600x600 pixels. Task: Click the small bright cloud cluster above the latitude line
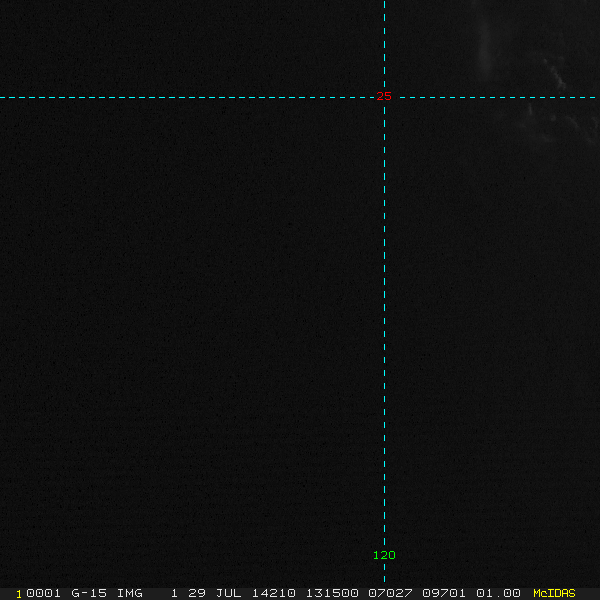coord(556,75)
